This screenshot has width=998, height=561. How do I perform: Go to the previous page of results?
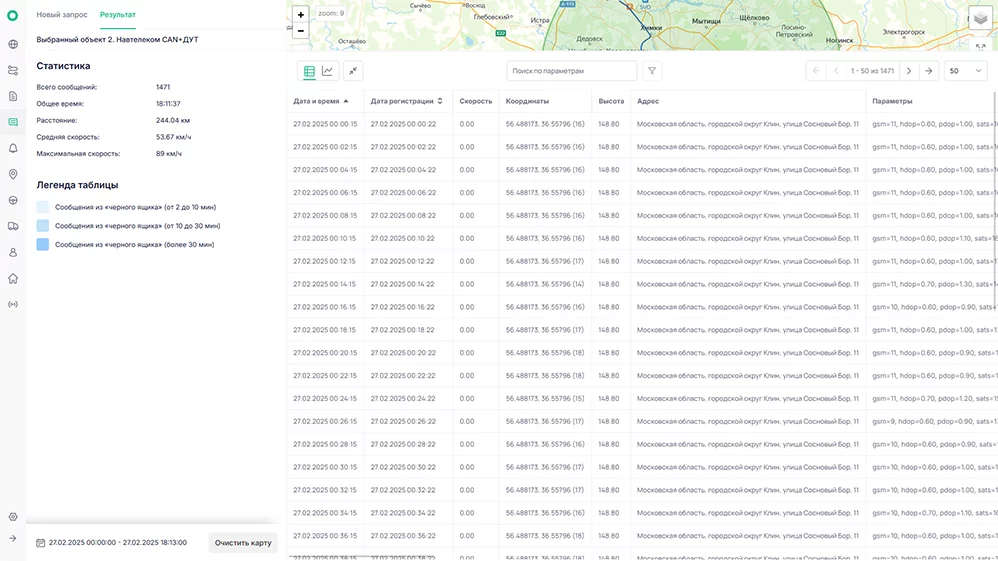click(x=836, y=71)
